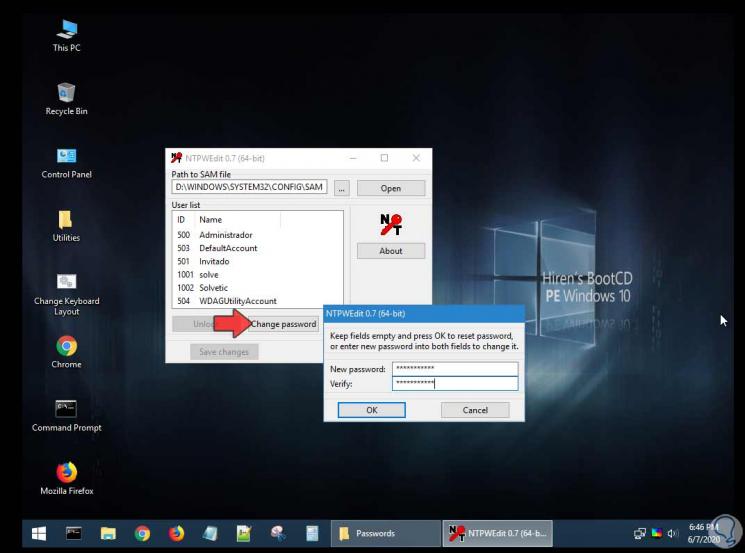
Task: Click the colorful display tray icon
Action: (x=657, y=533)
